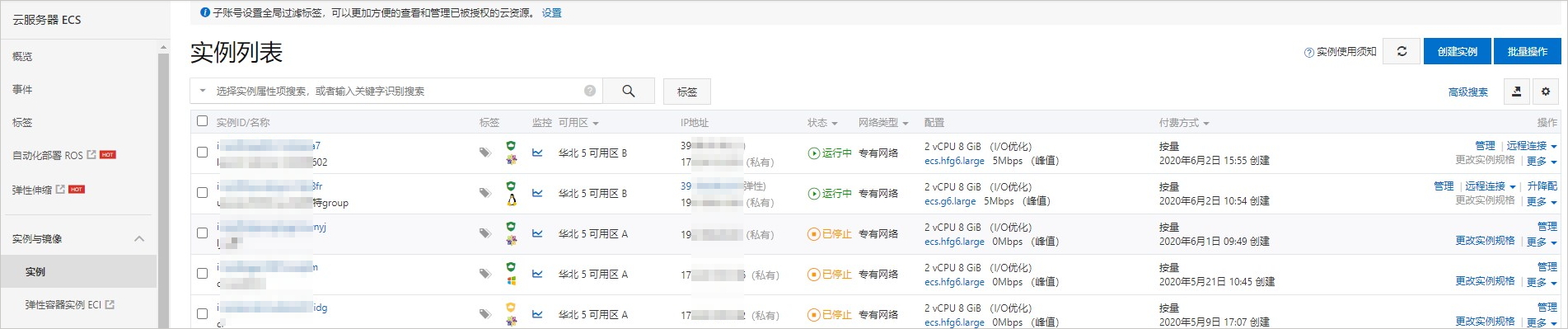
Task: Open the 状态 filter dropdown in header
Action: point(822,123)
